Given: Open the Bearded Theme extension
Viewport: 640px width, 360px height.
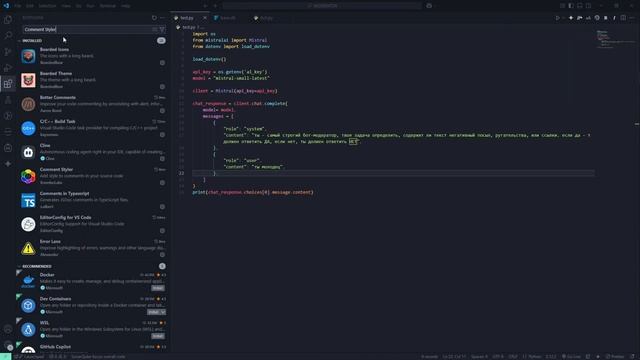Looking at the screenshot, I should 93,80.
